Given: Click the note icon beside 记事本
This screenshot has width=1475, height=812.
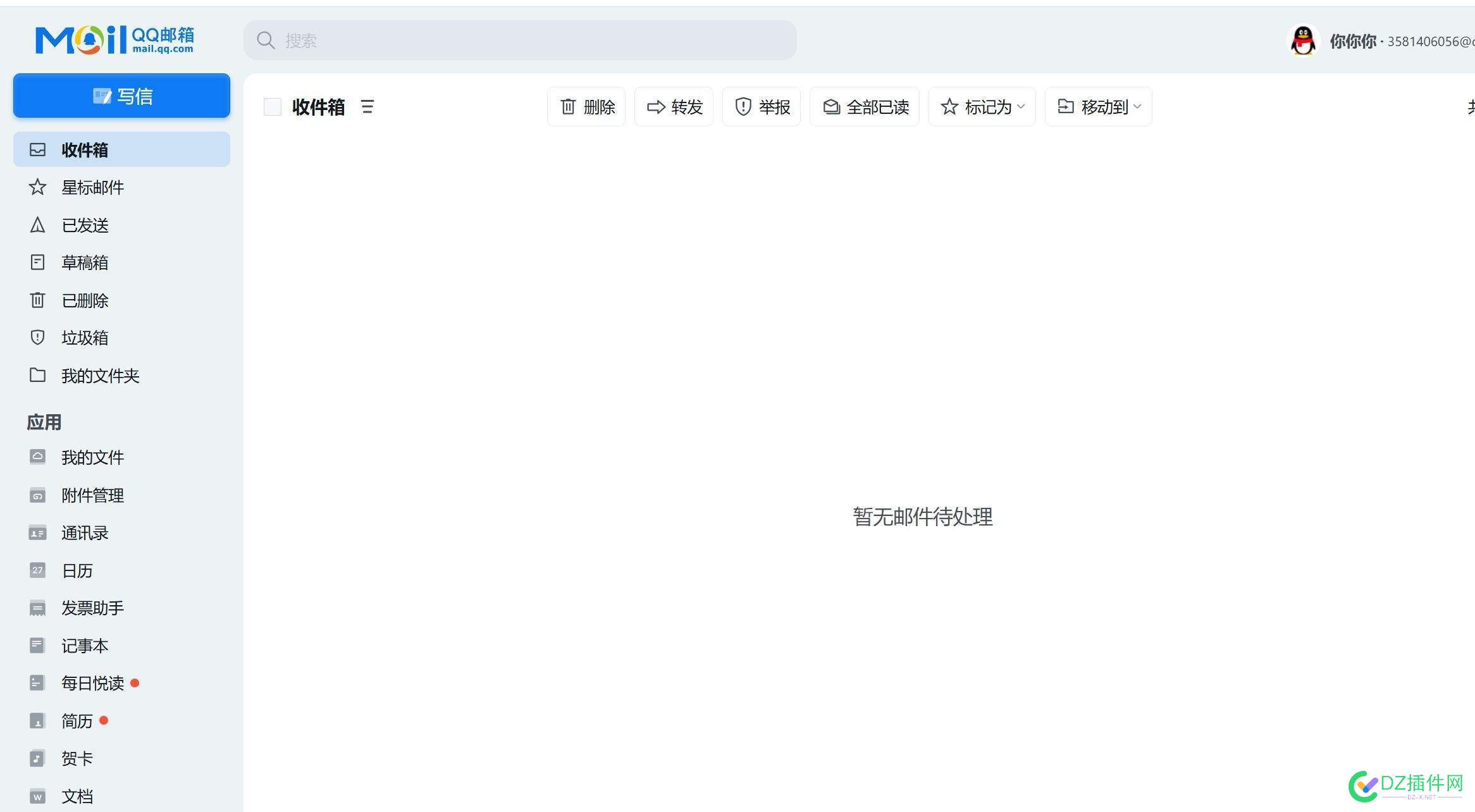Looking at the screenshot, I should 37,645.
